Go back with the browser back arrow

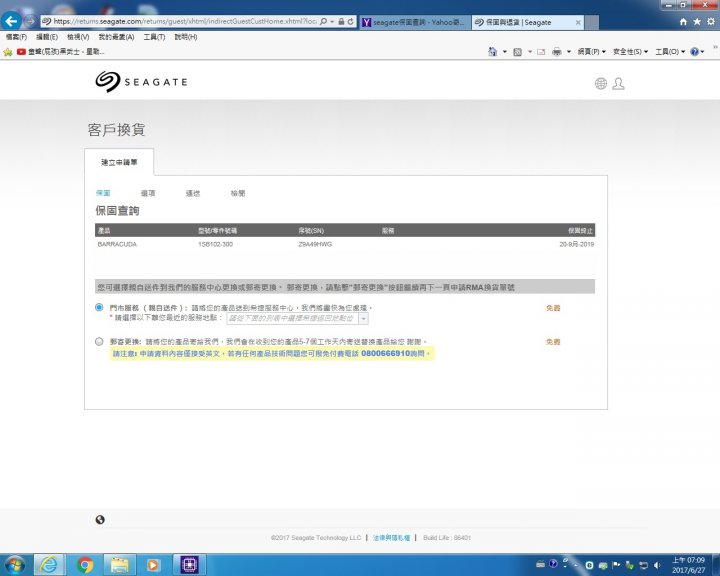[11, 21]
